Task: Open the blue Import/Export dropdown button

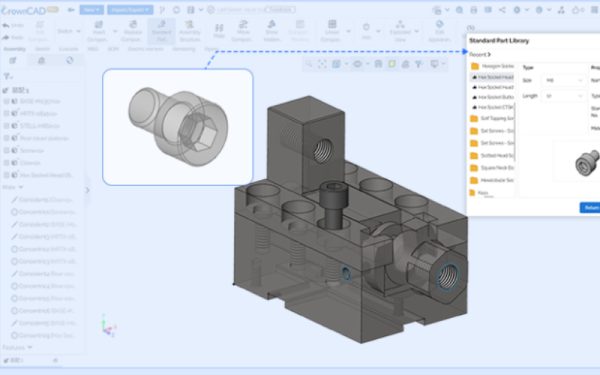Action: (x=130, y=10)
